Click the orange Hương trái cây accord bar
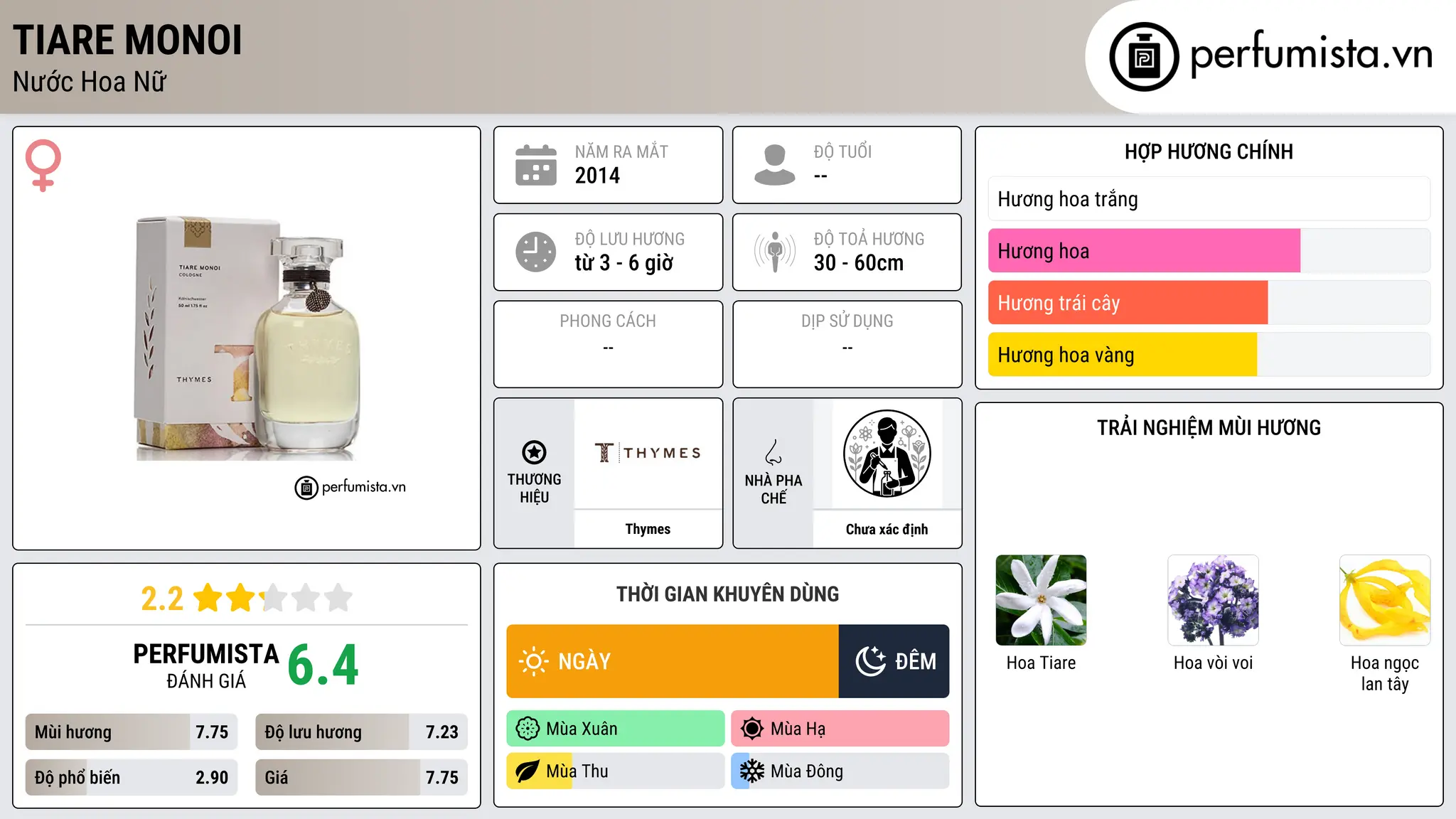 pos(1209,303)
